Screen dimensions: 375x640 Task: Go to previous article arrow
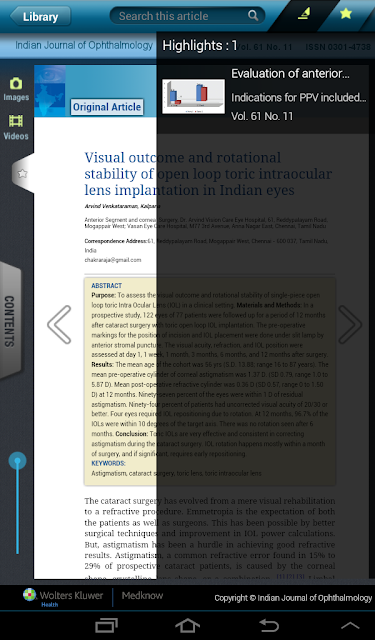pos(59,324)
